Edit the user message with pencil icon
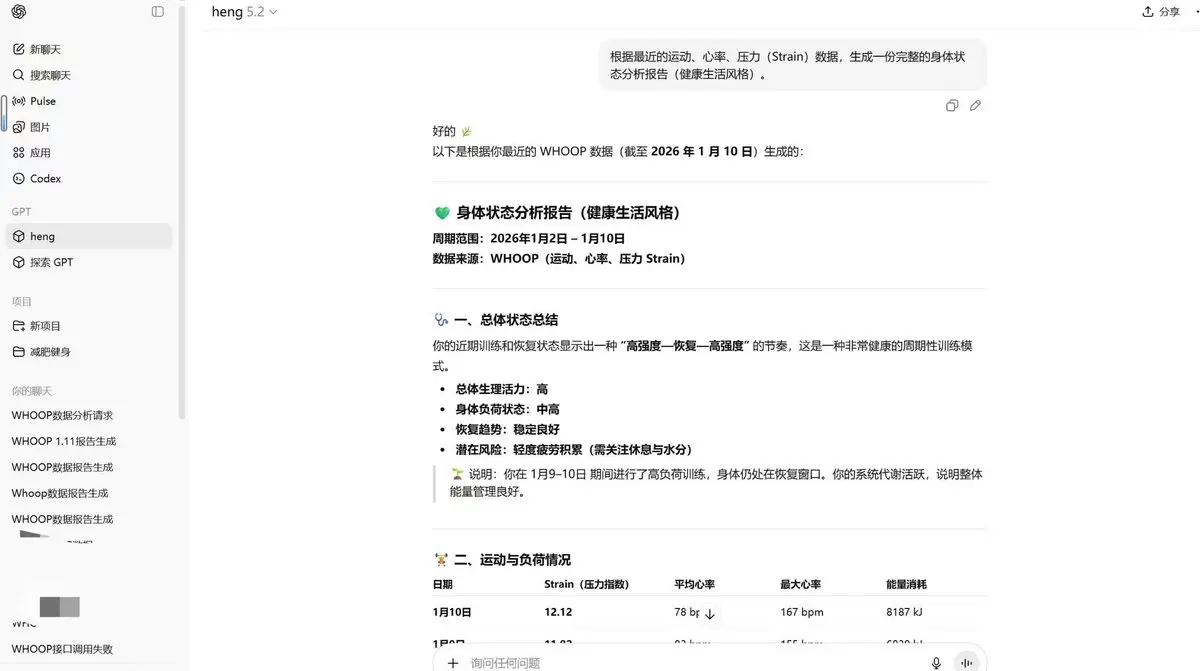 coord(975,106)
